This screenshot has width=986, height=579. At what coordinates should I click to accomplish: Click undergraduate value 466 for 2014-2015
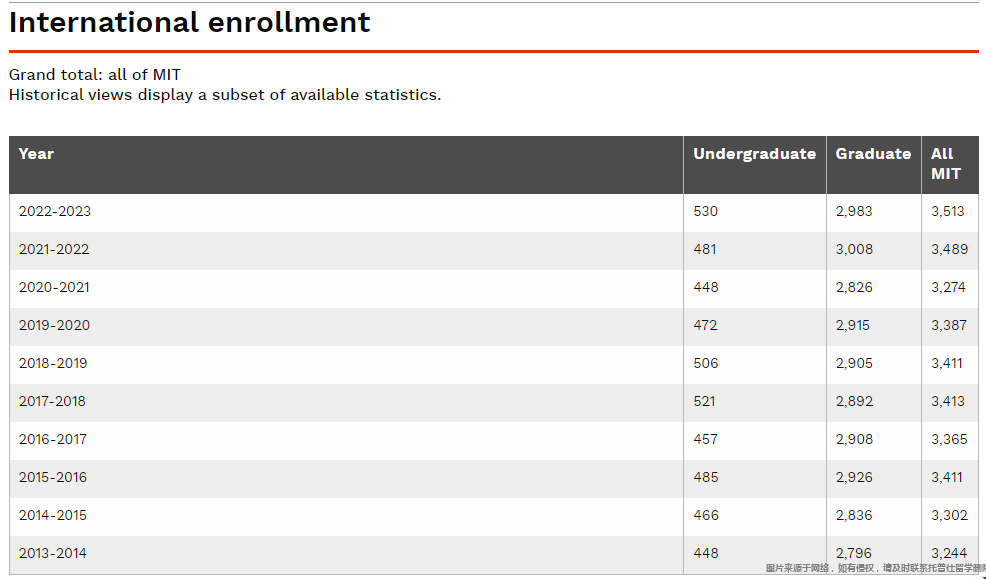(706, 516)
